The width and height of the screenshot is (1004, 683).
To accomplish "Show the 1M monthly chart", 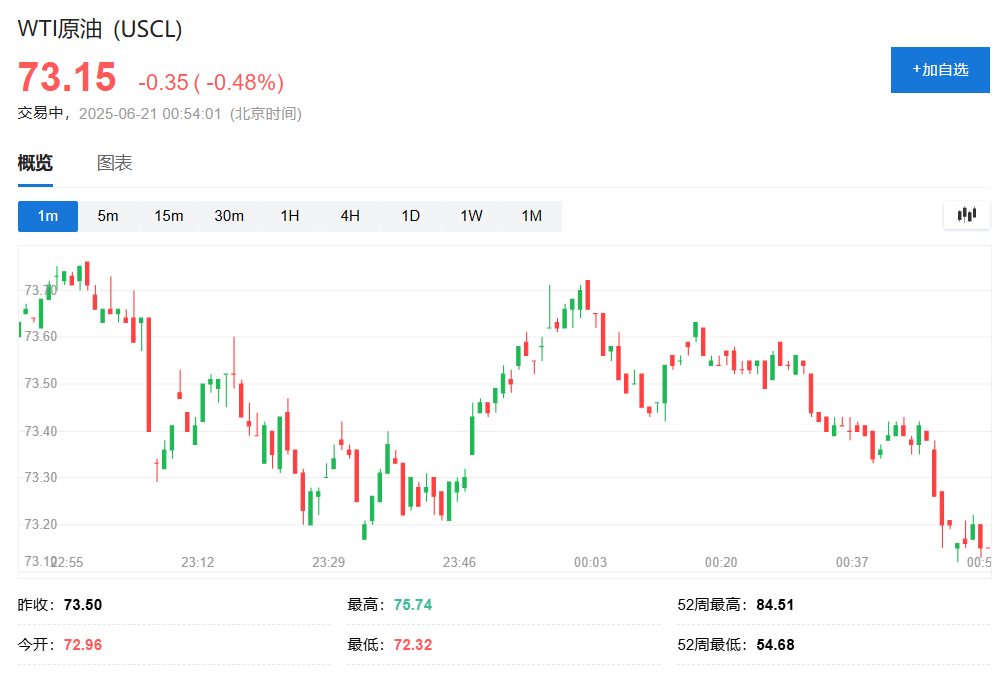I will click(531, 216).
